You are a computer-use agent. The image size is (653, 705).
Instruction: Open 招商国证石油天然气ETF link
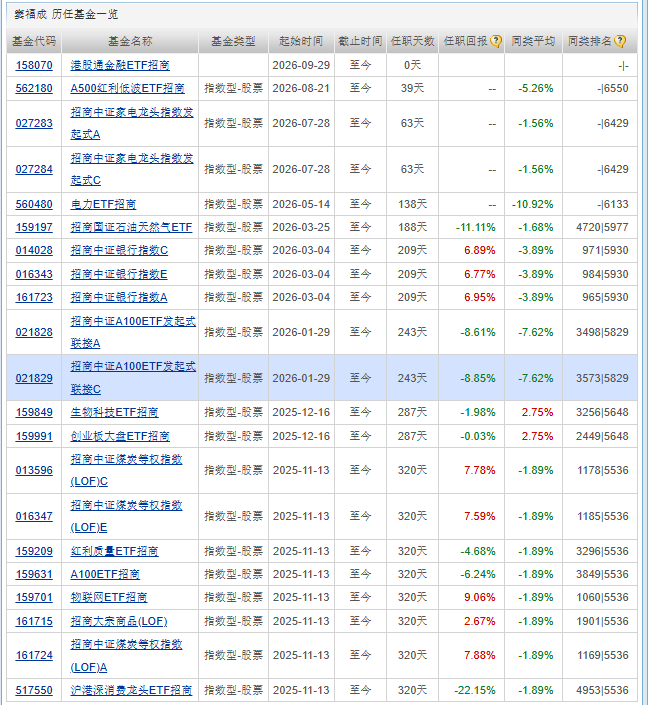coord(131,227)
